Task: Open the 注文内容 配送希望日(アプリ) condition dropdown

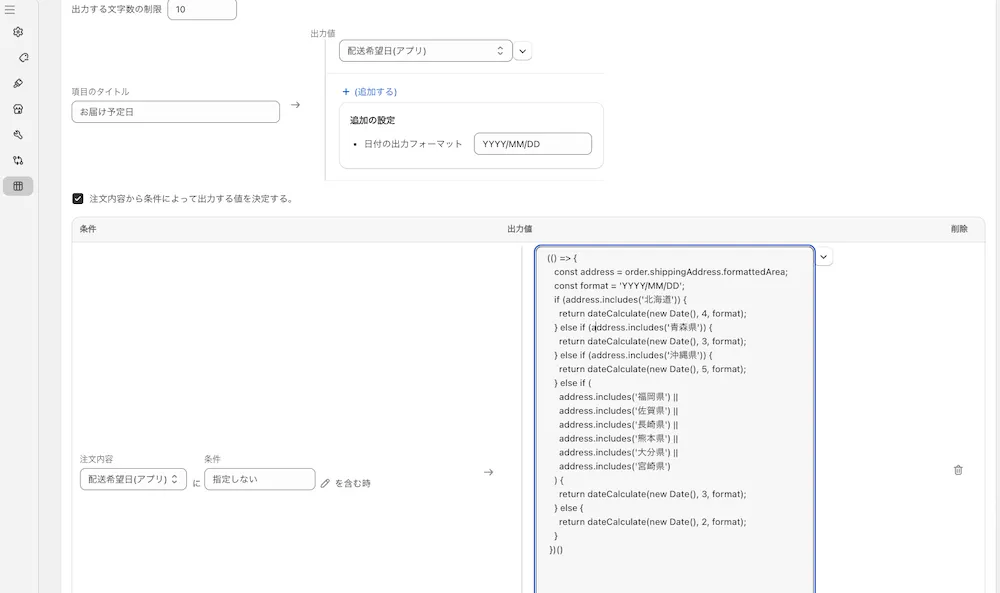Action: 133,480
